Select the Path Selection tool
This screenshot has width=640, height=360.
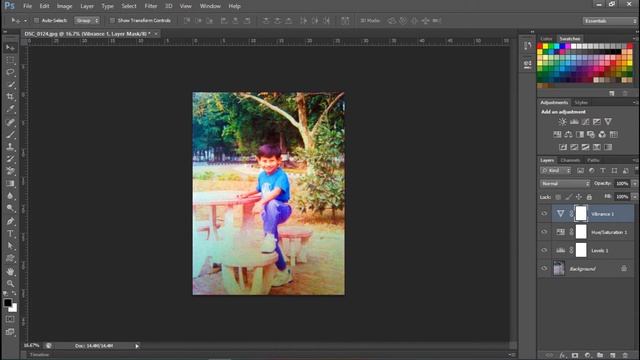click(10, 246)
